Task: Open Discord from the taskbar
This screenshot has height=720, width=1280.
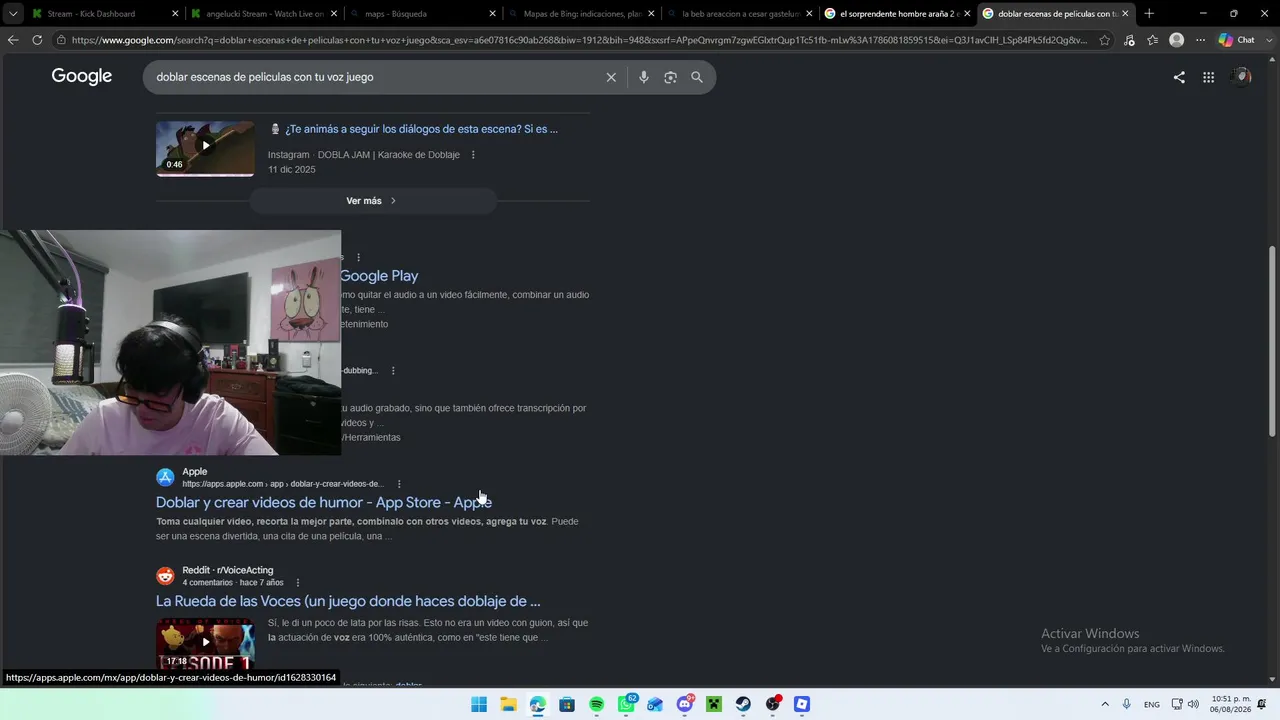Action: coord(685,704)
